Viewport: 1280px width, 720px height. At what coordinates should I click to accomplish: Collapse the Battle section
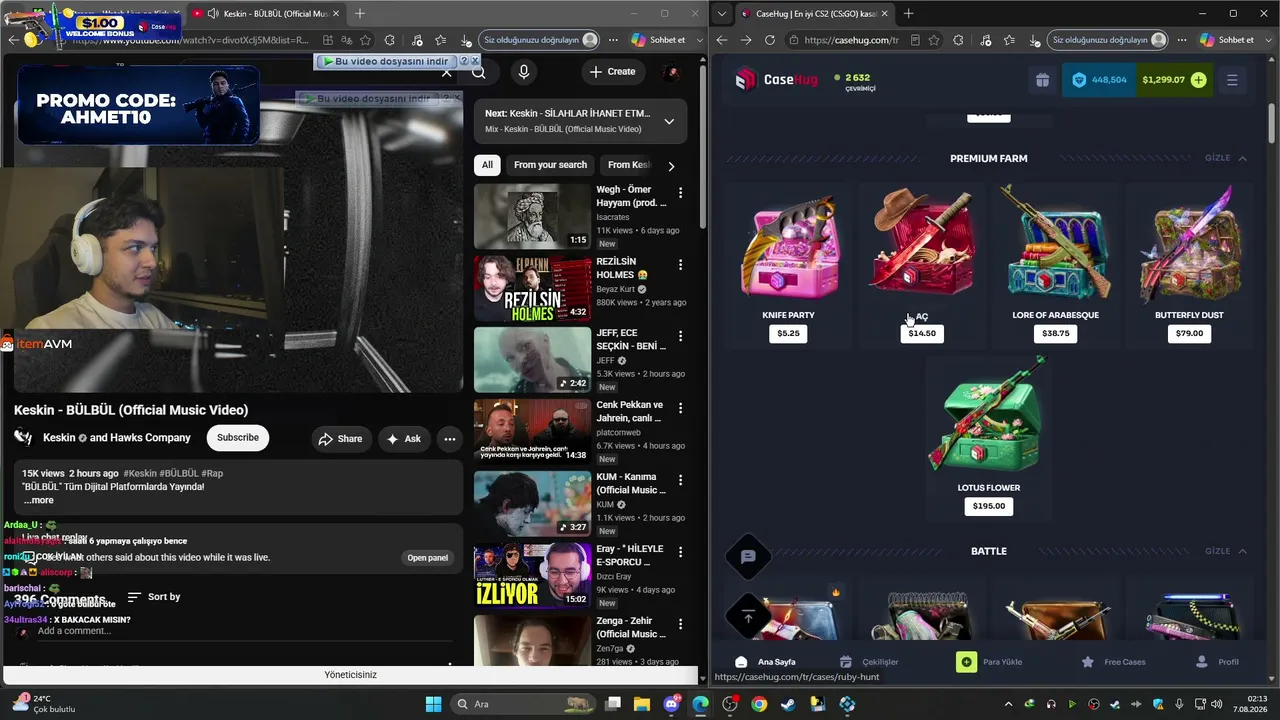coord(1226,551)
